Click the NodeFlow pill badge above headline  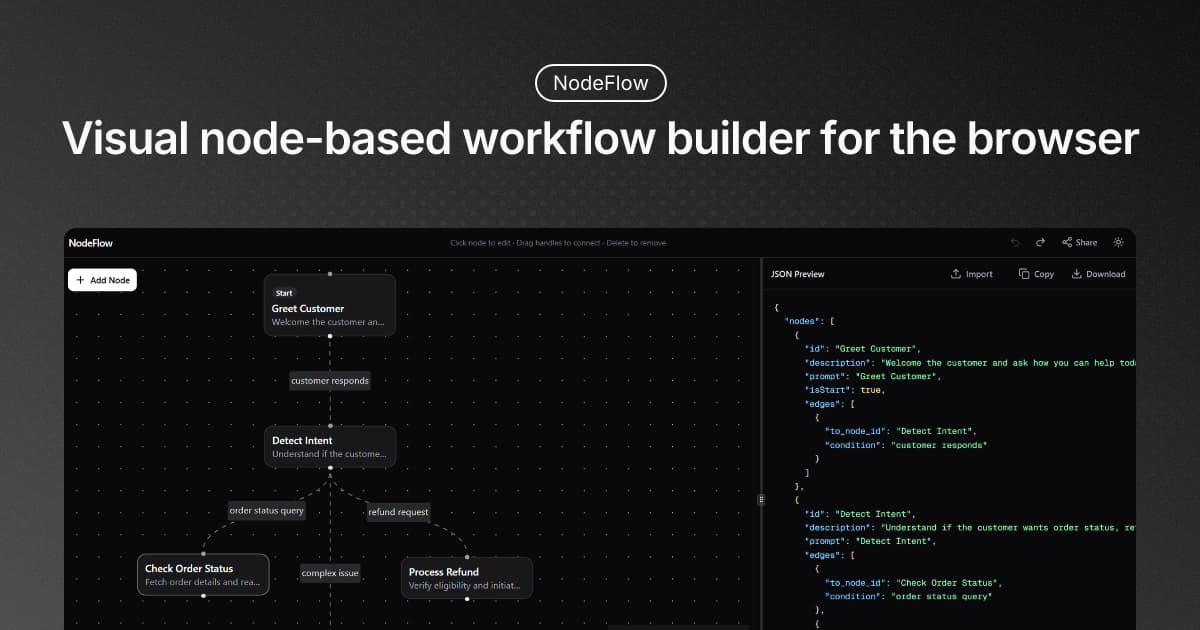pyautogui.click(x=600, y=84)
